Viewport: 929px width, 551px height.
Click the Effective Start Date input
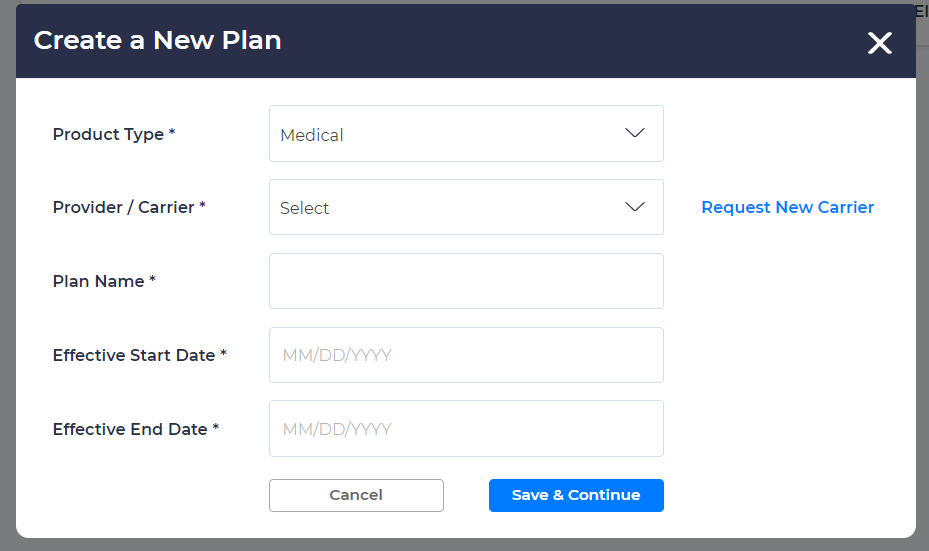[x=466, y=355]
